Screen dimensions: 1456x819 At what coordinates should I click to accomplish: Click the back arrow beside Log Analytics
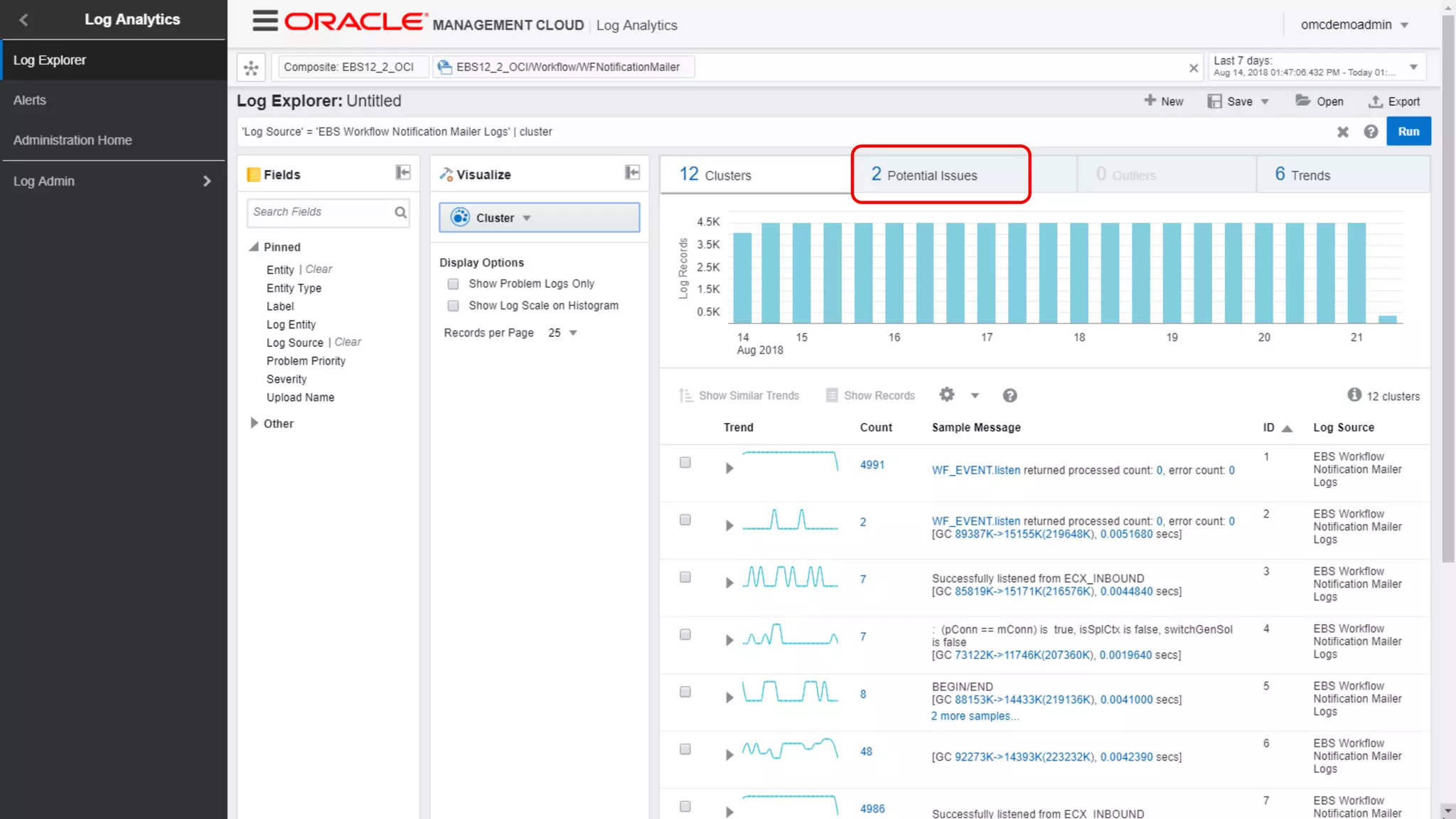pyautogui.click(x=24, y=20)
